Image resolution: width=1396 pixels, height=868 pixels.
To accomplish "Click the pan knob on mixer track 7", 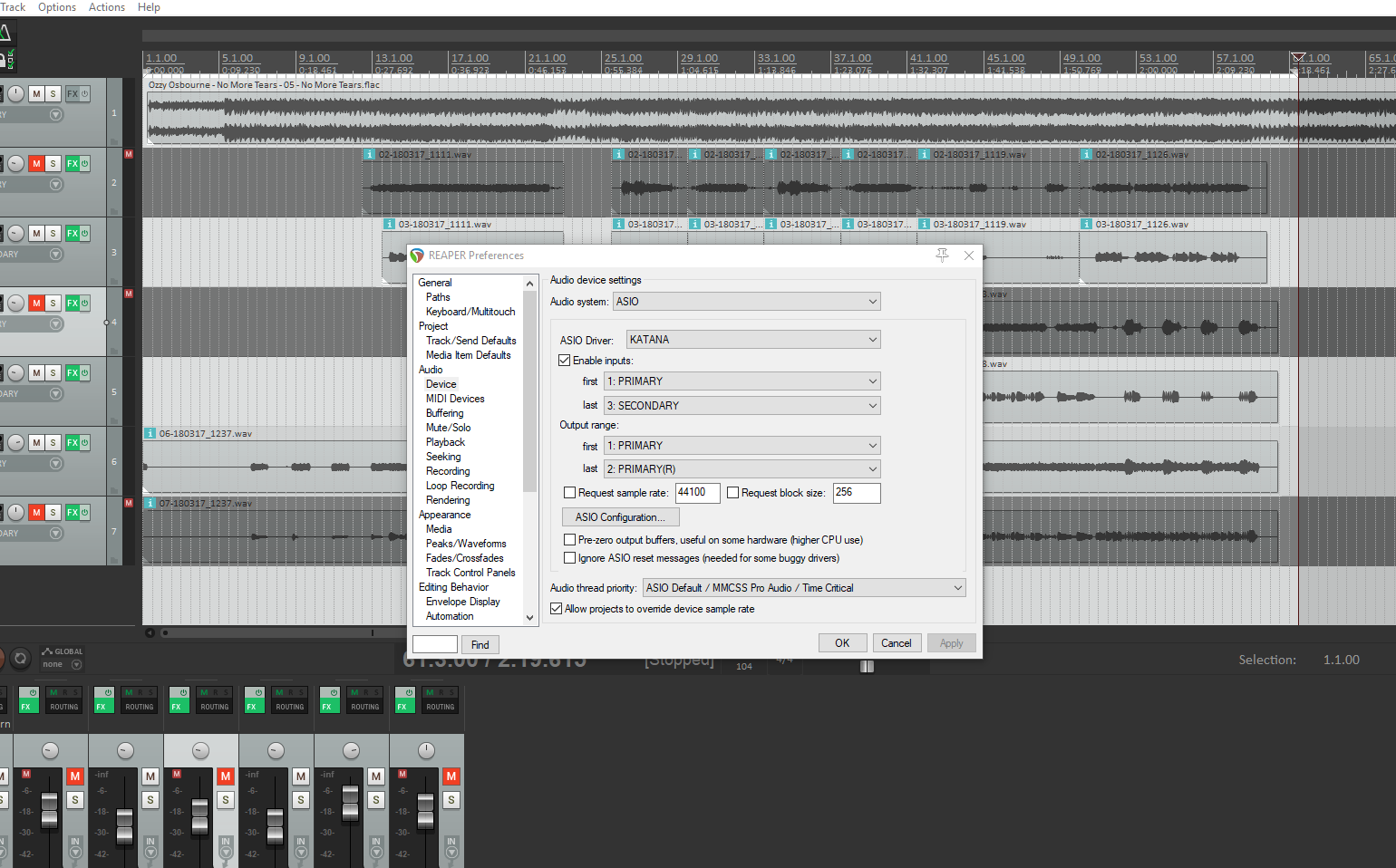I will tap(426, 750).
